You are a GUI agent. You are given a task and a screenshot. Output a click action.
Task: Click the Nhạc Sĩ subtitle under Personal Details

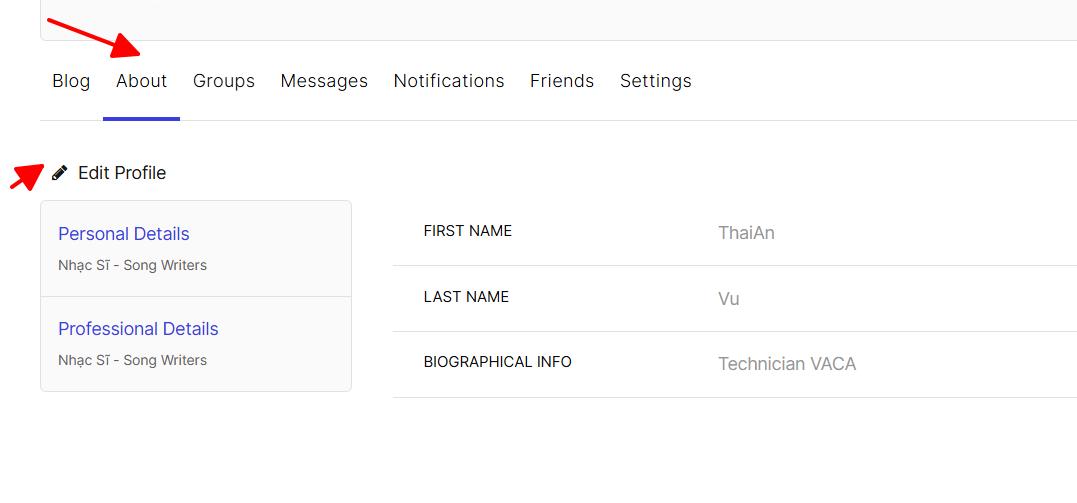click(x=133, y=265)
